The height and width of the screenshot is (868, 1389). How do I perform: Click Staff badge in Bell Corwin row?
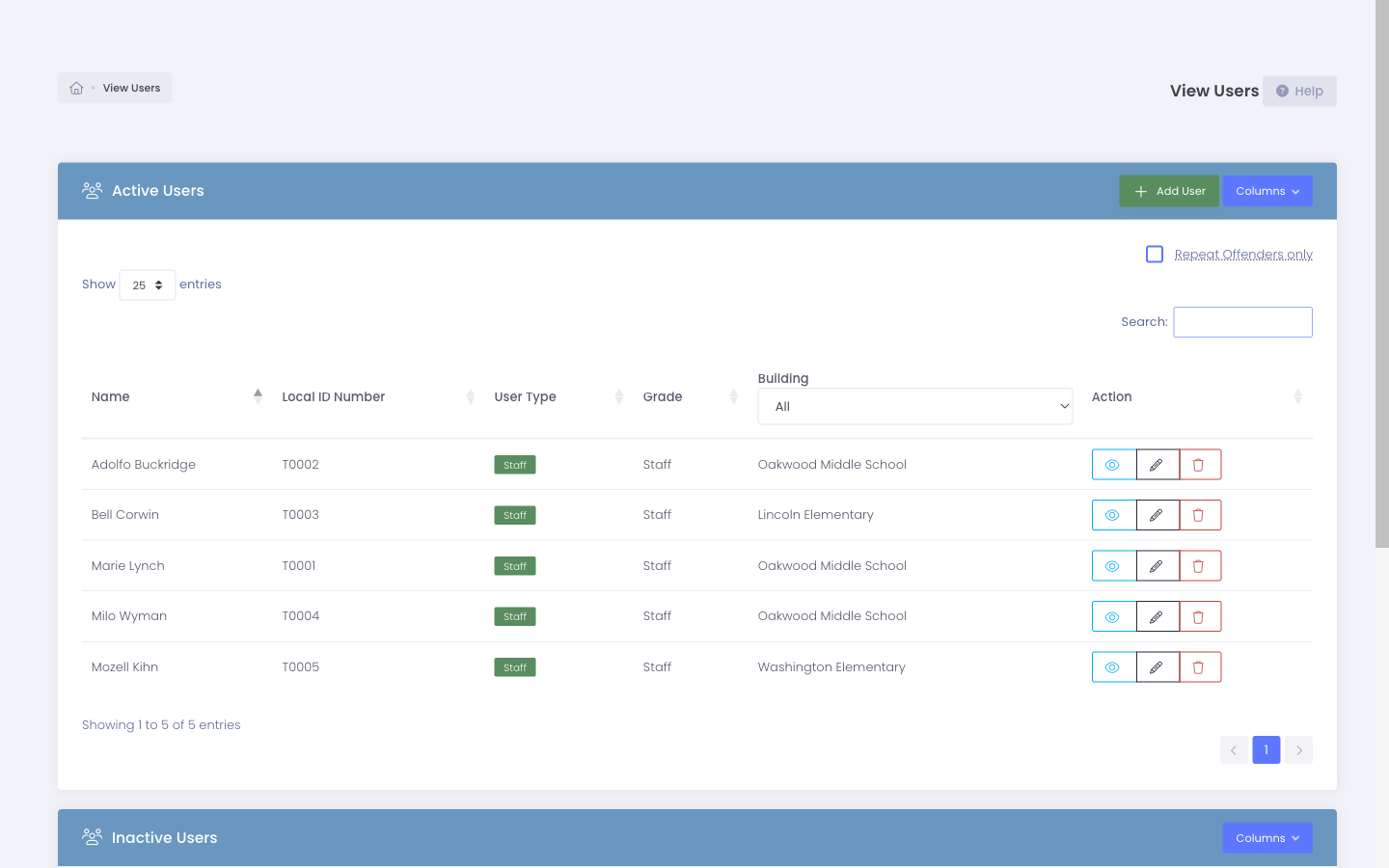(515, 515)
